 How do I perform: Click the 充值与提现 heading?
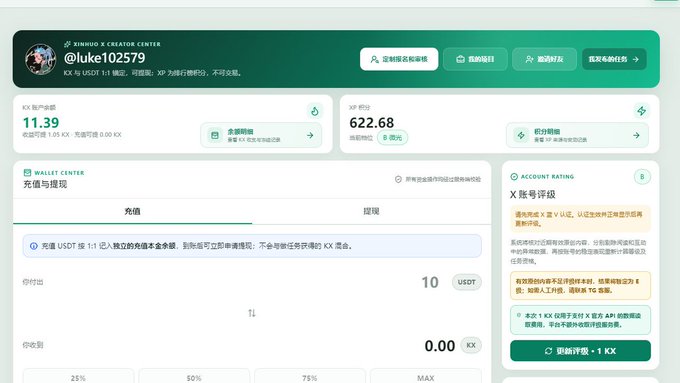(x=45, y=184)
